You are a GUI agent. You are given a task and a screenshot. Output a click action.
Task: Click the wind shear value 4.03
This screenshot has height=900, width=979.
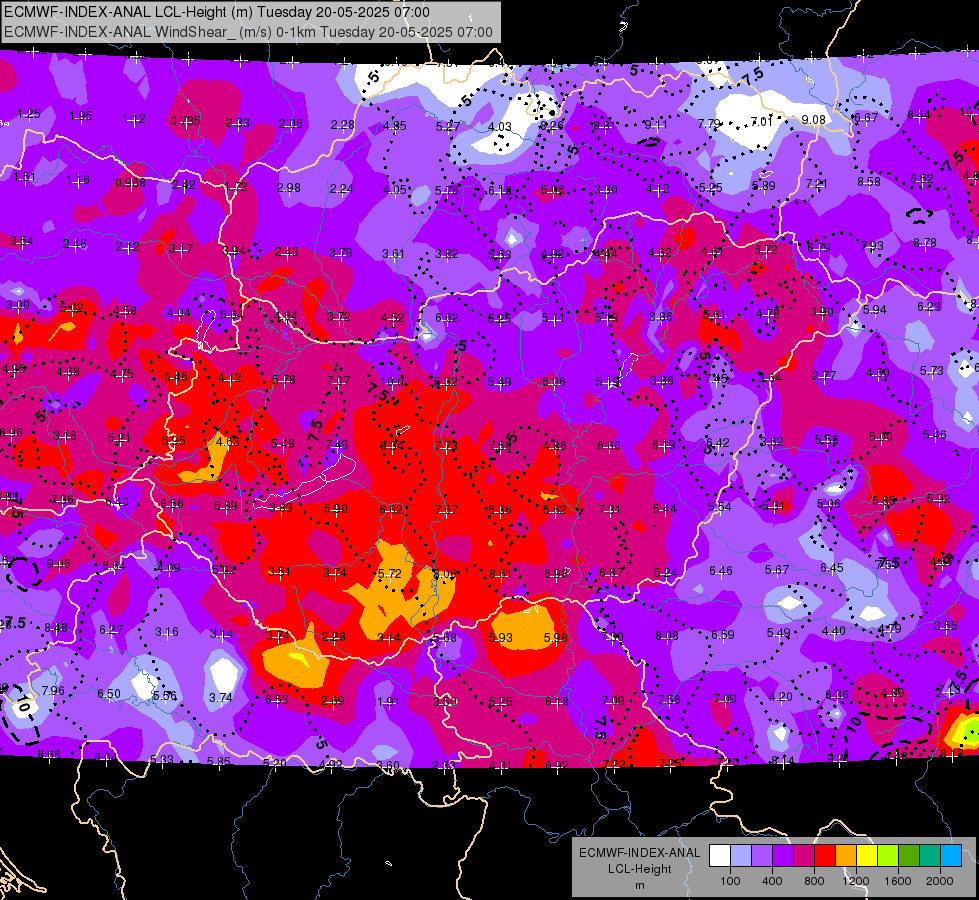(499, 127)
